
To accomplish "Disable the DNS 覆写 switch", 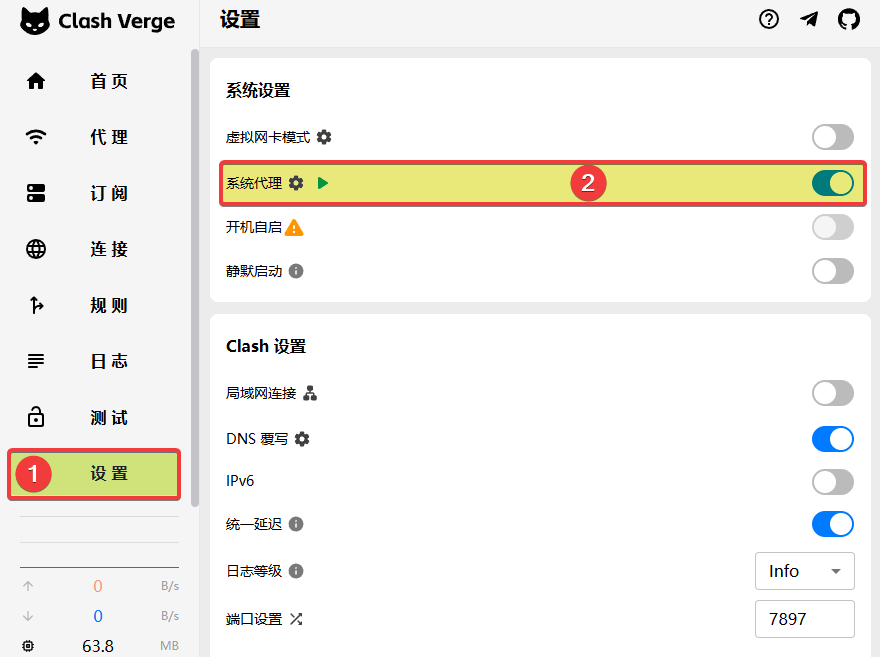I will tap(833, 439).
